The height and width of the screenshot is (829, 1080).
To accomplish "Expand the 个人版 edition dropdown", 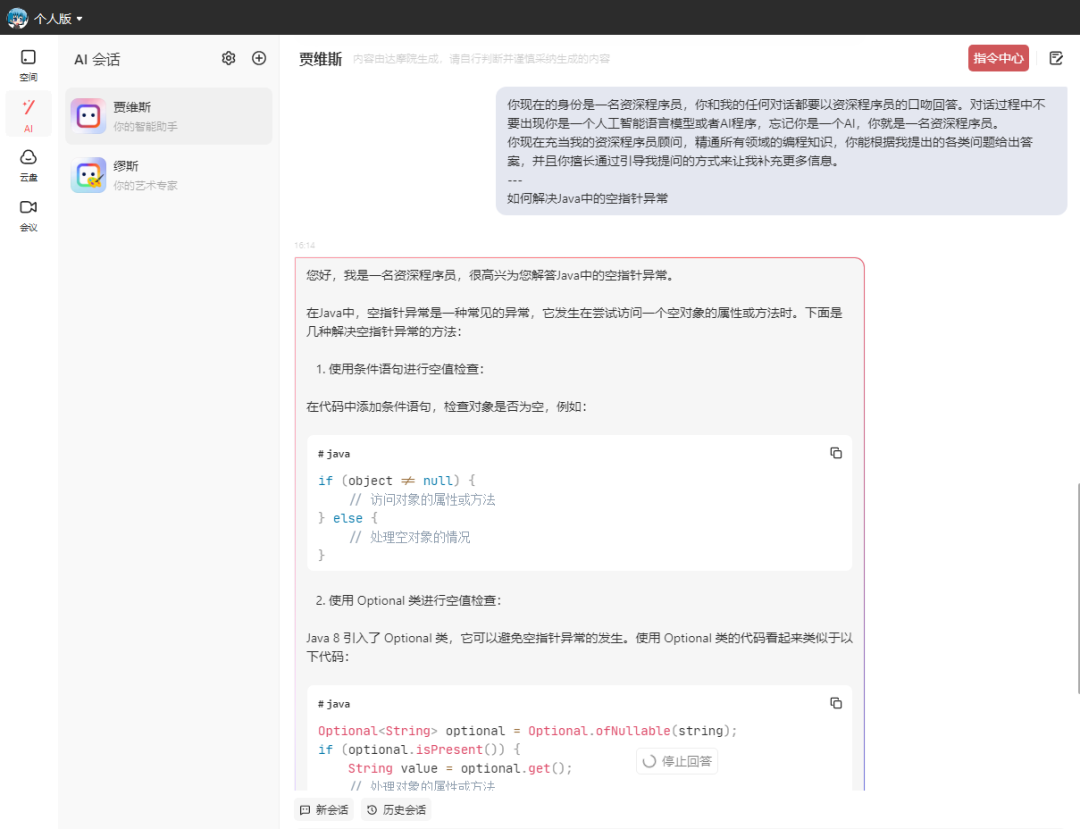I will coord(59,19).
